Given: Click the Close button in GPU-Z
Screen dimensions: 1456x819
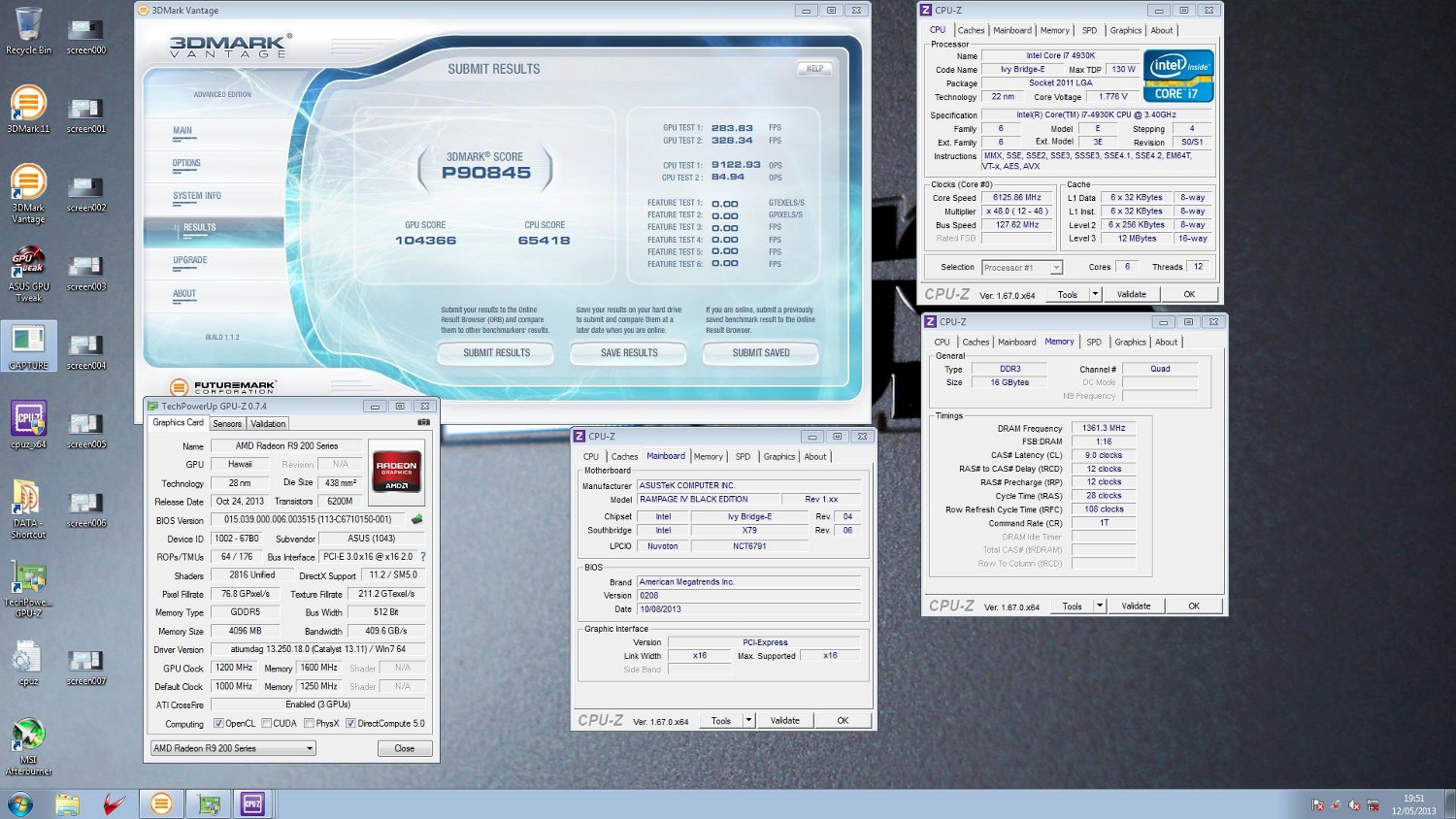Looking at the screenshot, I should 405,748.
